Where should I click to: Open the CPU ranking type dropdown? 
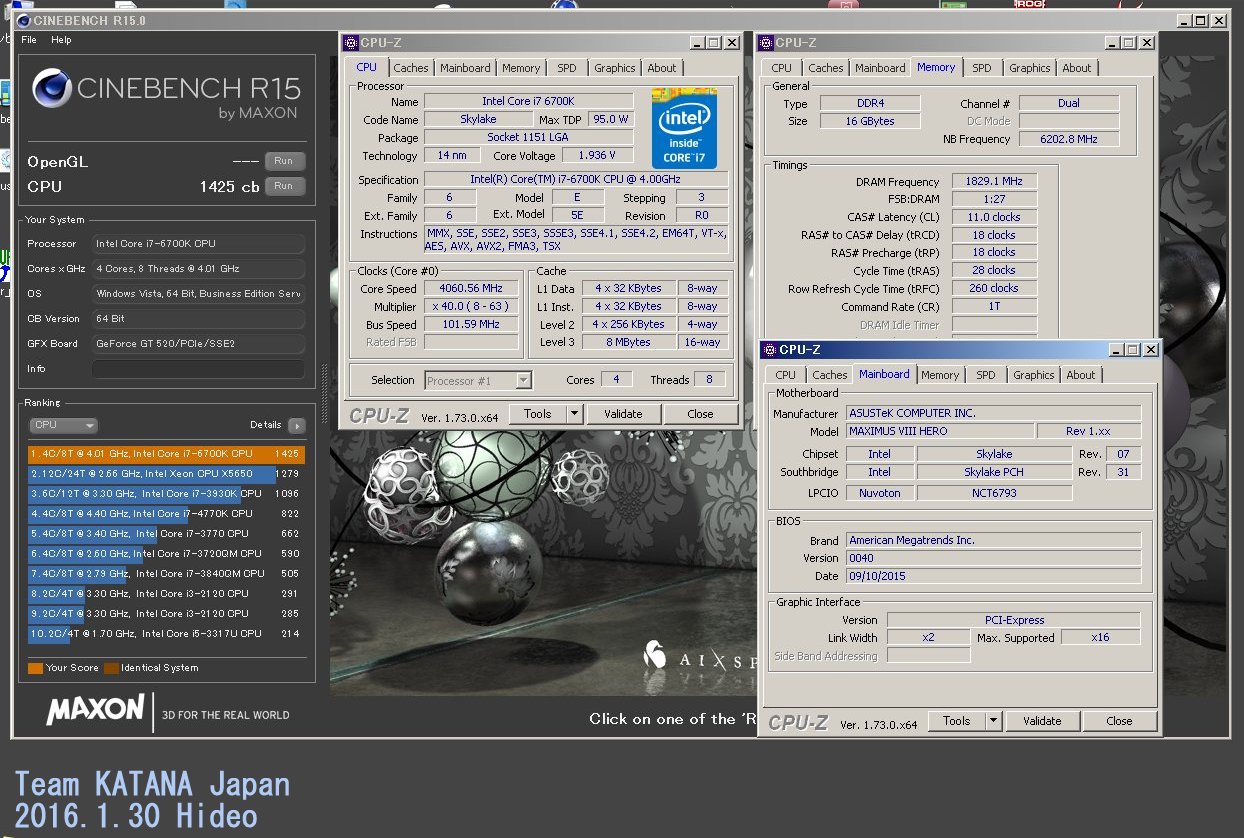click(63, 425)
